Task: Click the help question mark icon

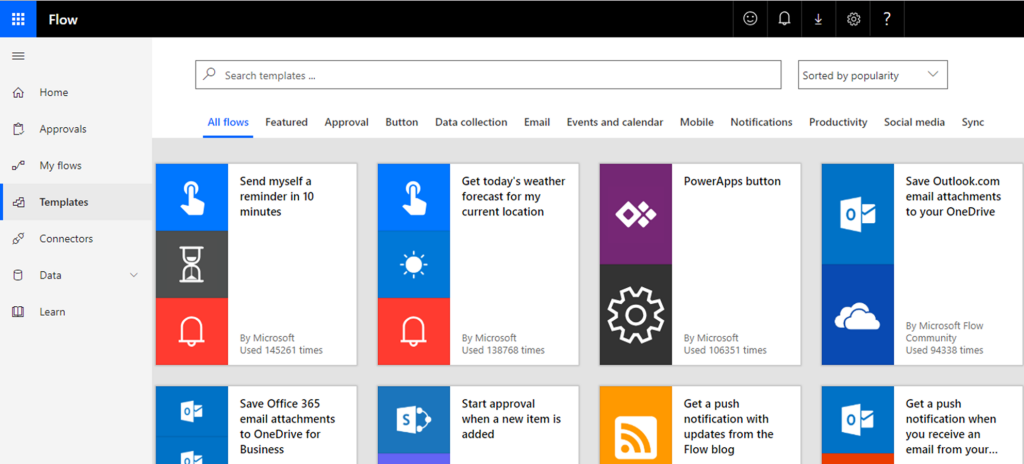Action: (x=887, y=19)
